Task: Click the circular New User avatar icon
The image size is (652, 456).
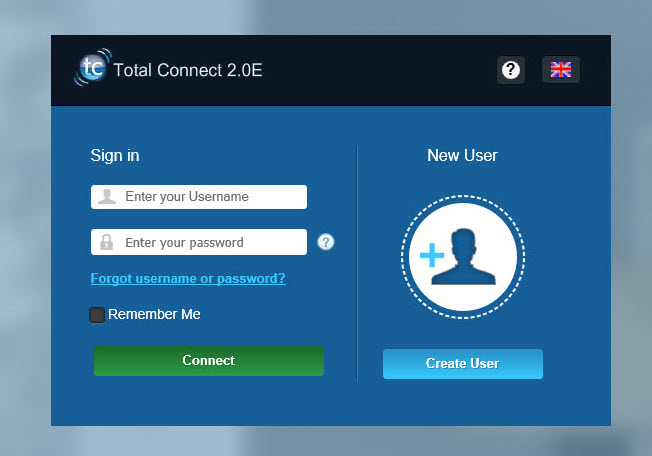Action: [460, 255]
